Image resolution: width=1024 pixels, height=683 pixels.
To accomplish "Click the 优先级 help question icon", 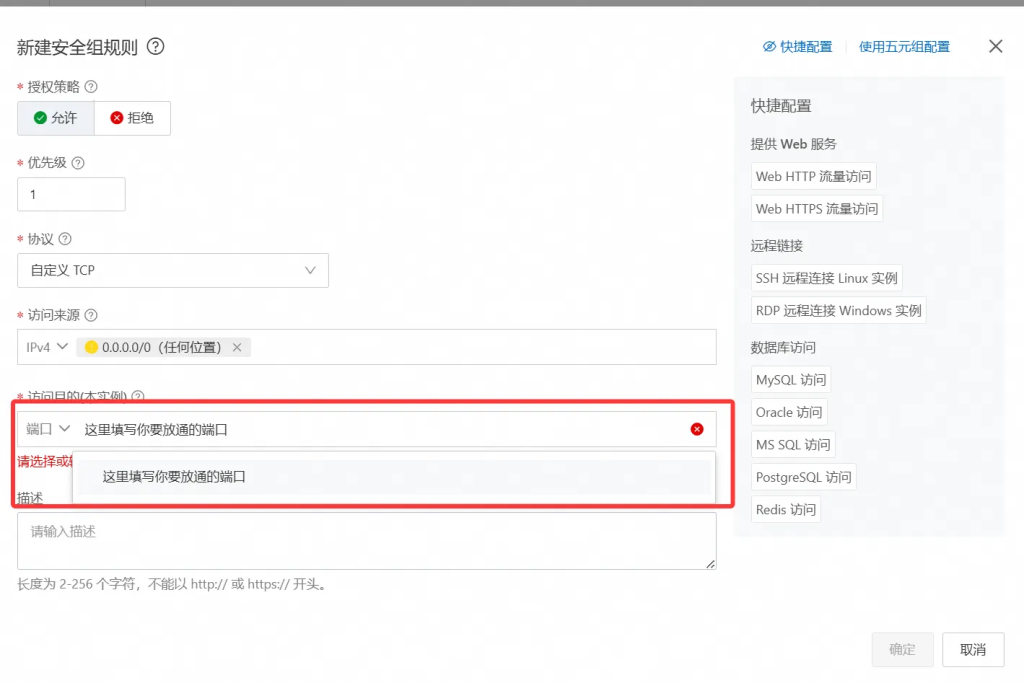I will tap(78, 163).
